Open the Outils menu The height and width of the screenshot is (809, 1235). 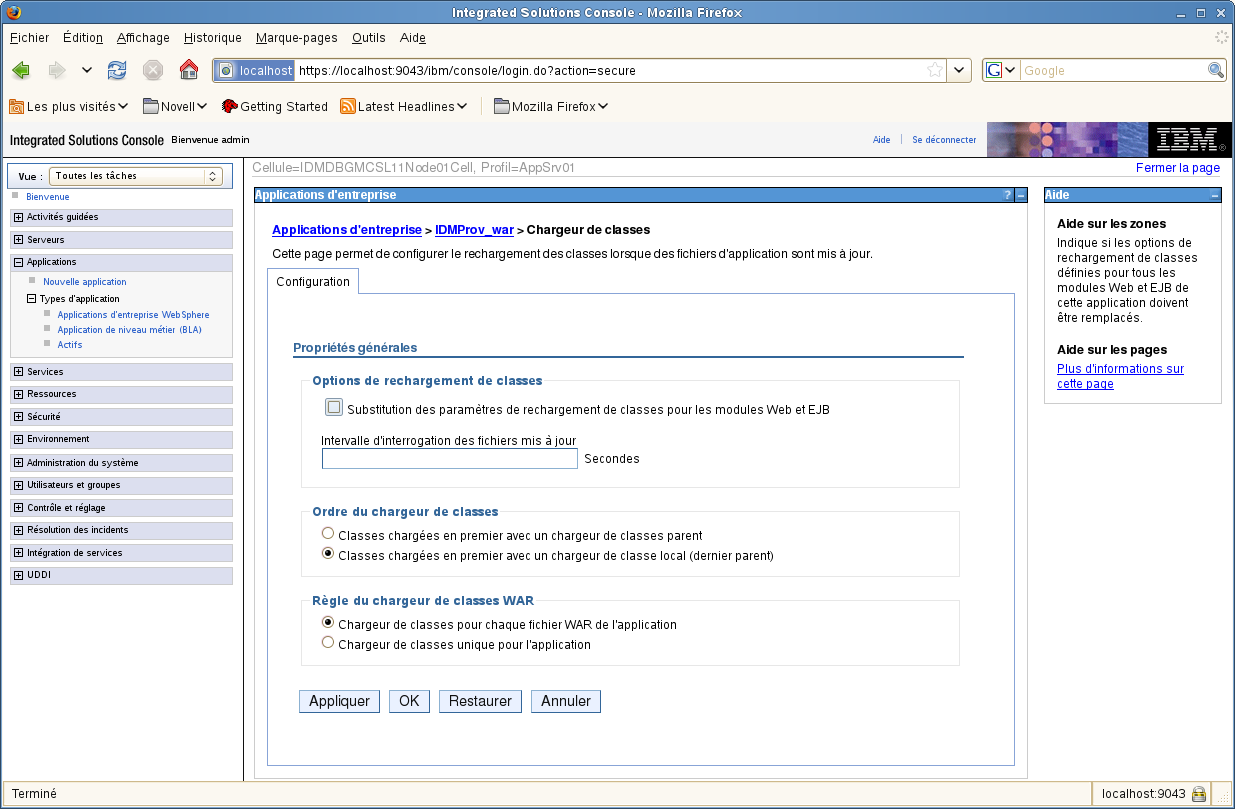[369, 38]
